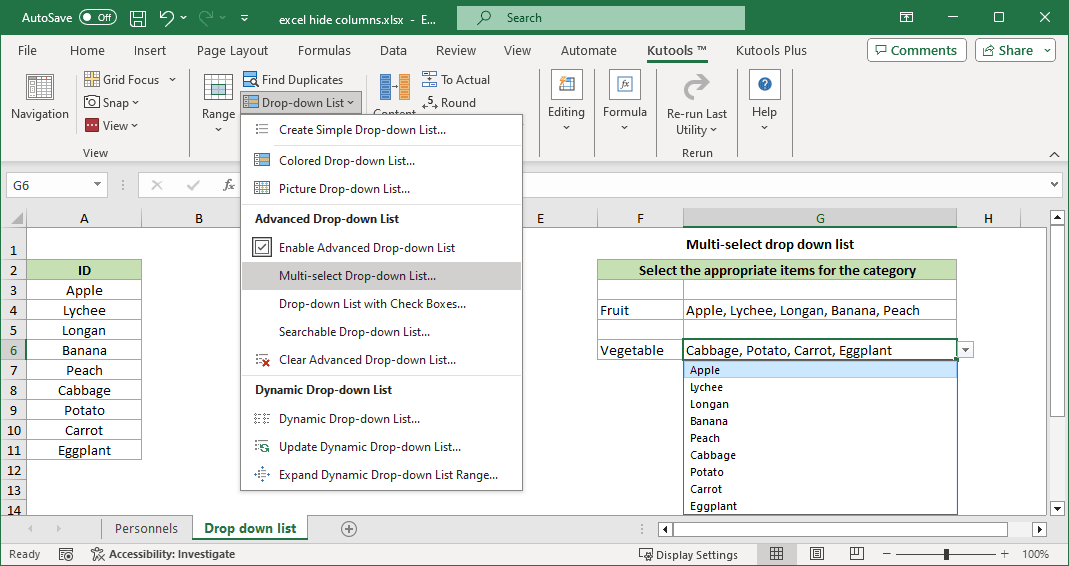1069x566 pixels.
Task: Click the Search box in title bar
Action: pyautogui.click(x=600, y=18)
